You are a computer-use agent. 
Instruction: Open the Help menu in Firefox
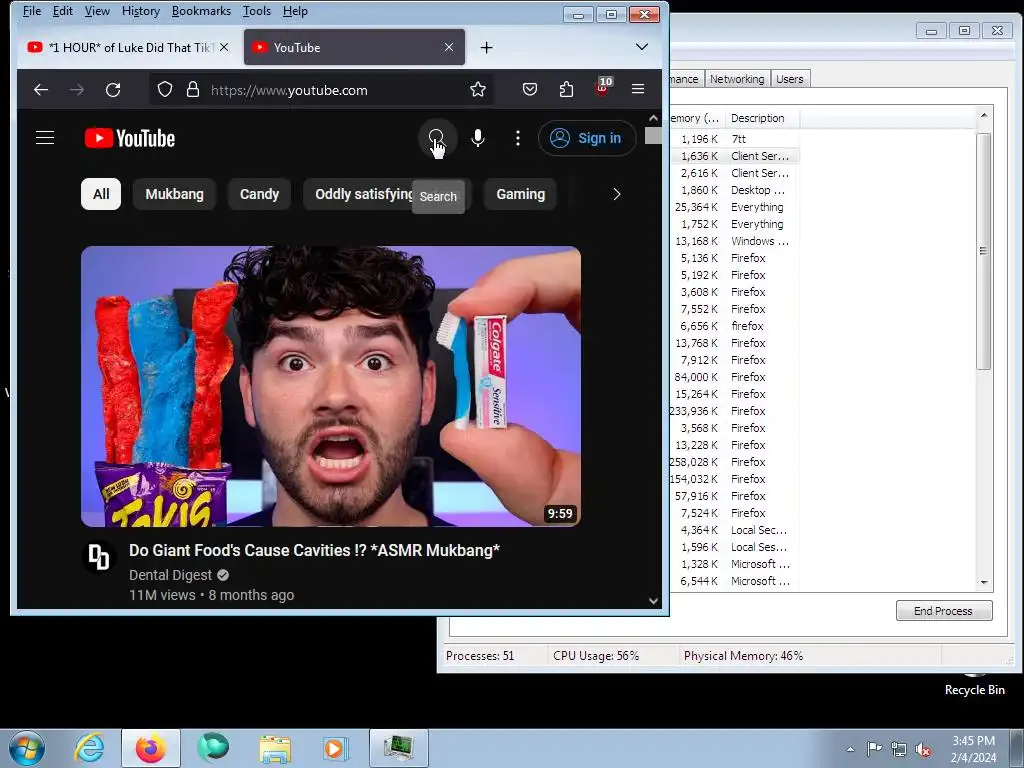click(295, 11)
